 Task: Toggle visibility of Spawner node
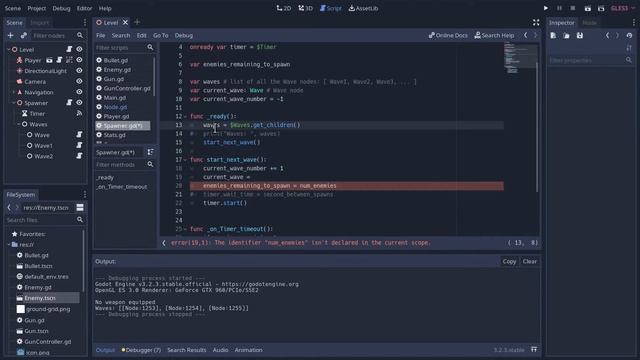(79, 102)
